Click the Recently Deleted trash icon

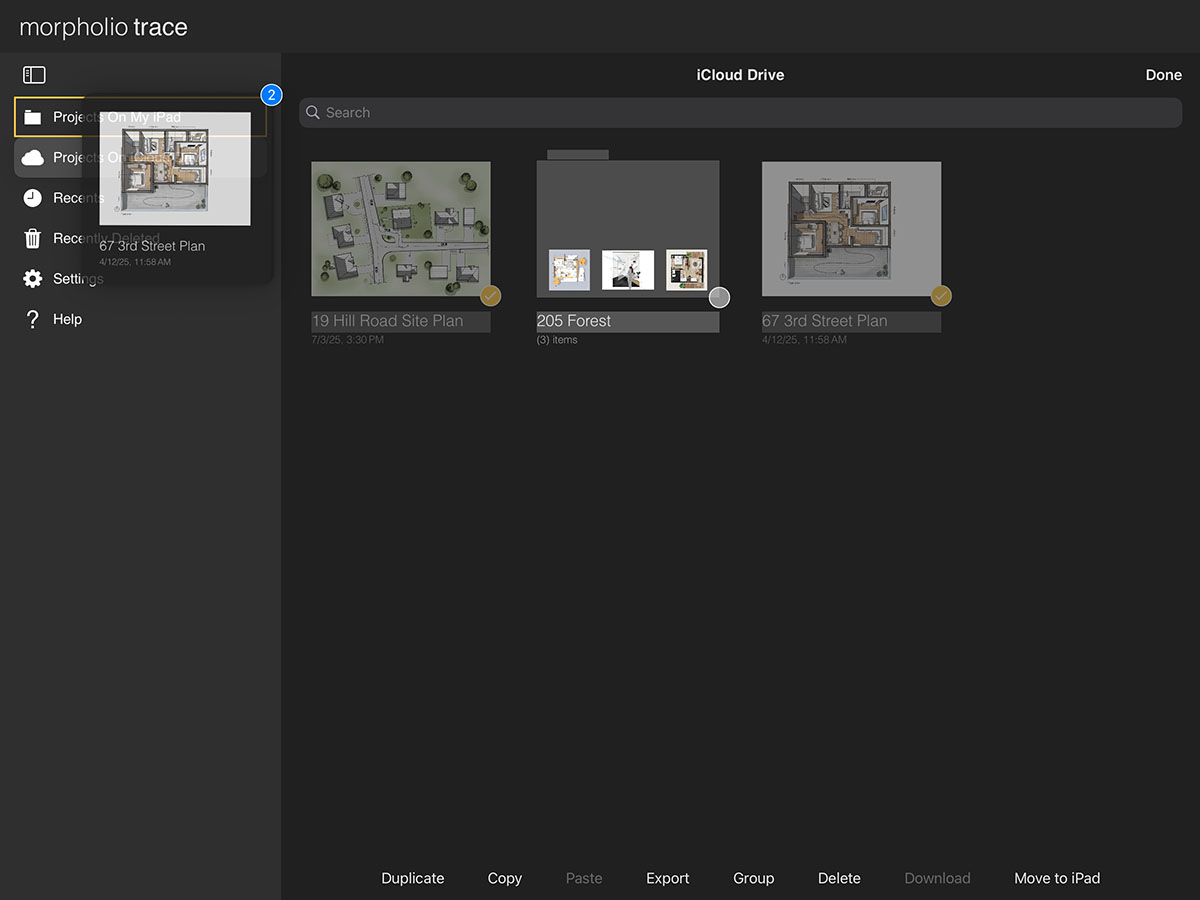pyautogui.click(x=33, y=239)
